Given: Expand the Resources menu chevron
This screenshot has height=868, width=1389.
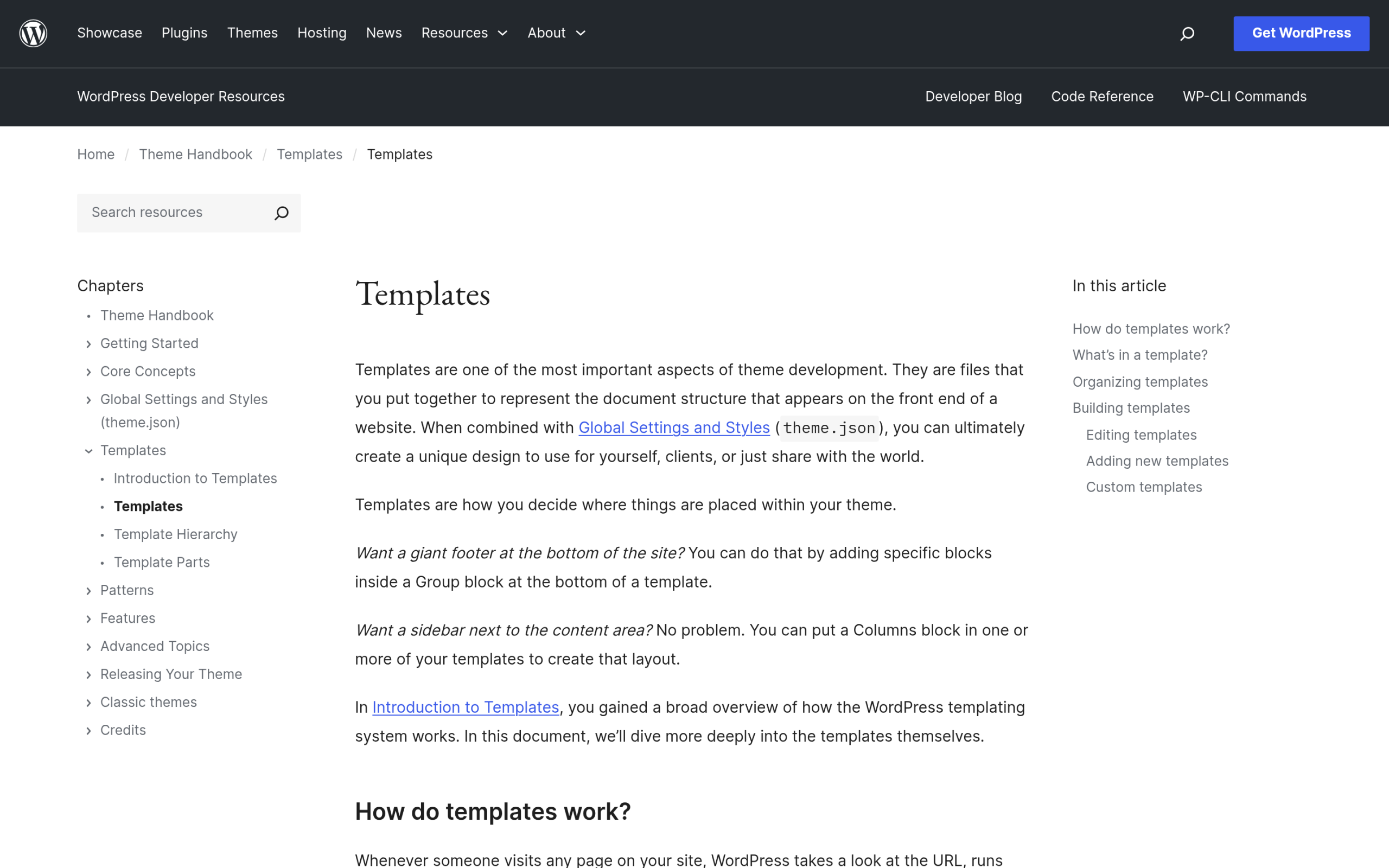Looking at the screenshot, I should coord(503,33).
